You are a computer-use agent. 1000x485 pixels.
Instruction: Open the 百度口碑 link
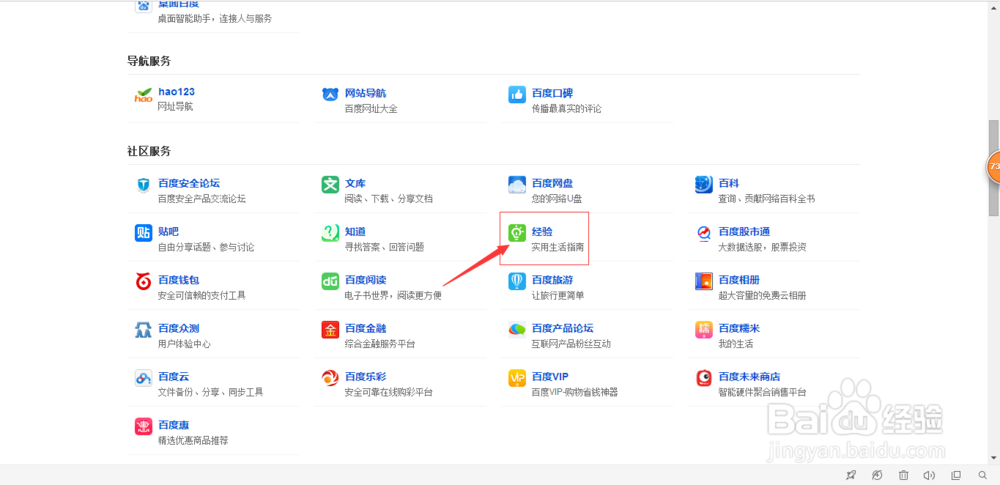coord(552,93)
